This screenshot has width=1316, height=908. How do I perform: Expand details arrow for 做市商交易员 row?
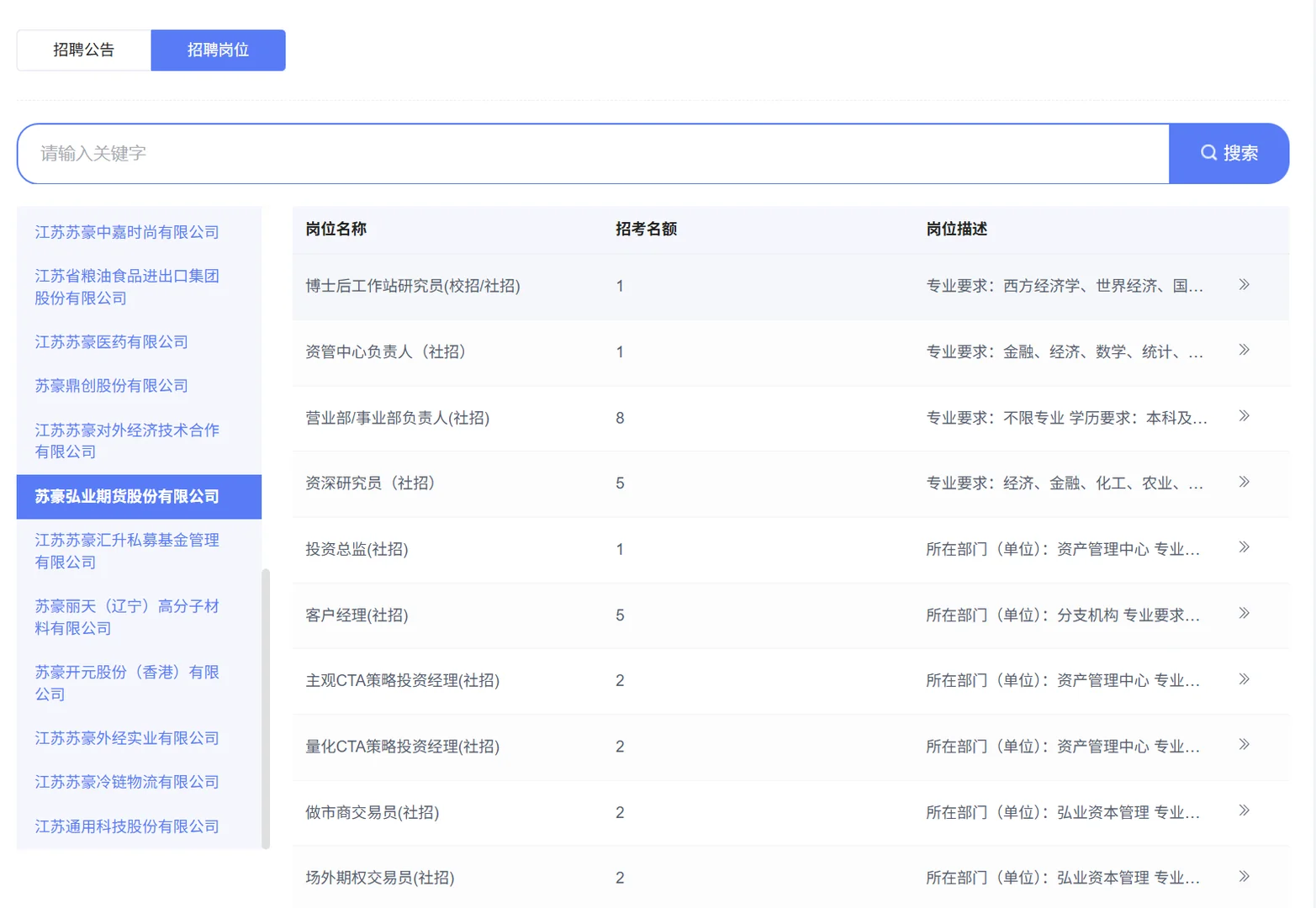(x=1244, y=810)
